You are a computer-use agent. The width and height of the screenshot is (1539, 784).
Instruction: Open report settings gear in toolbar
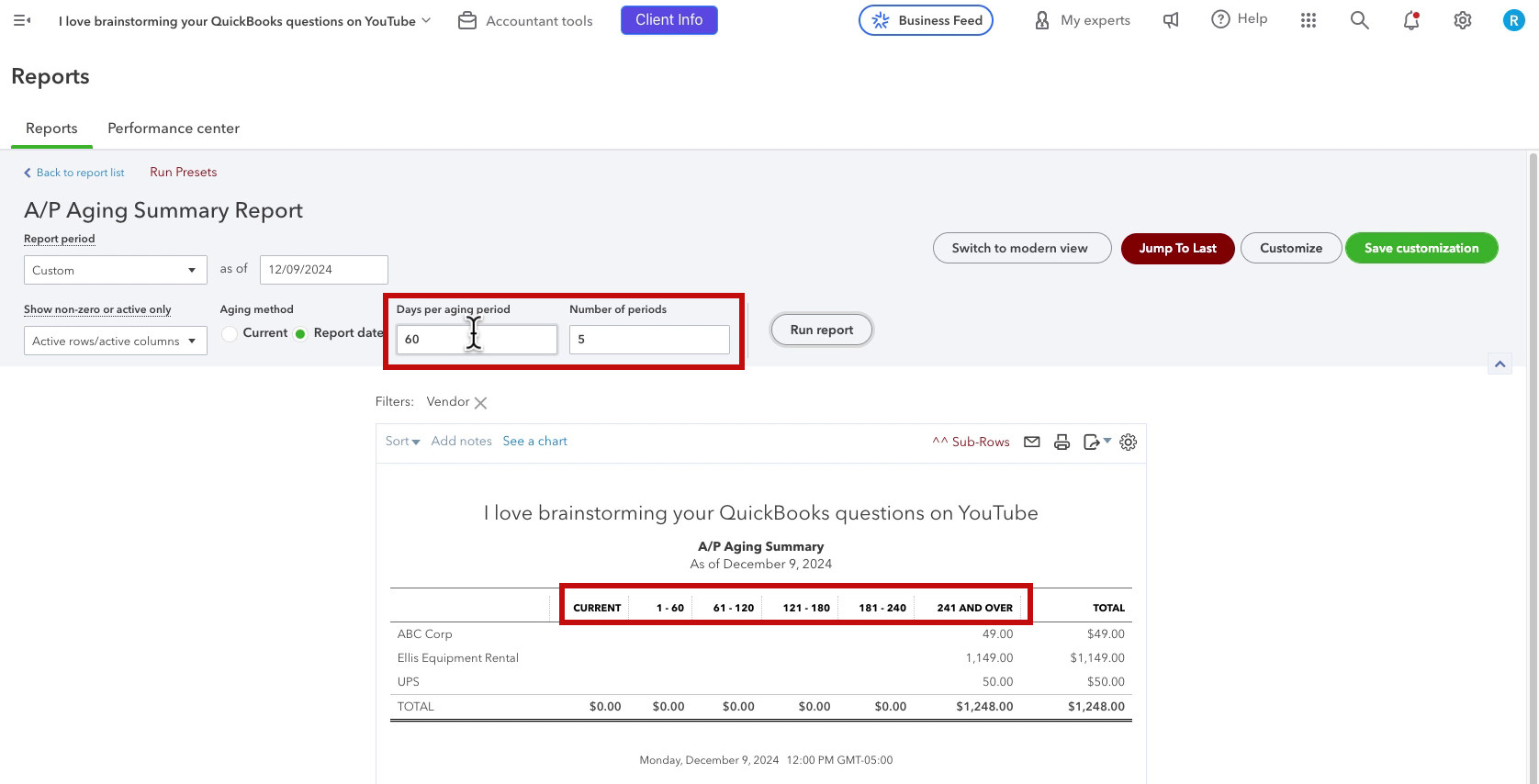pos(1129,442)
